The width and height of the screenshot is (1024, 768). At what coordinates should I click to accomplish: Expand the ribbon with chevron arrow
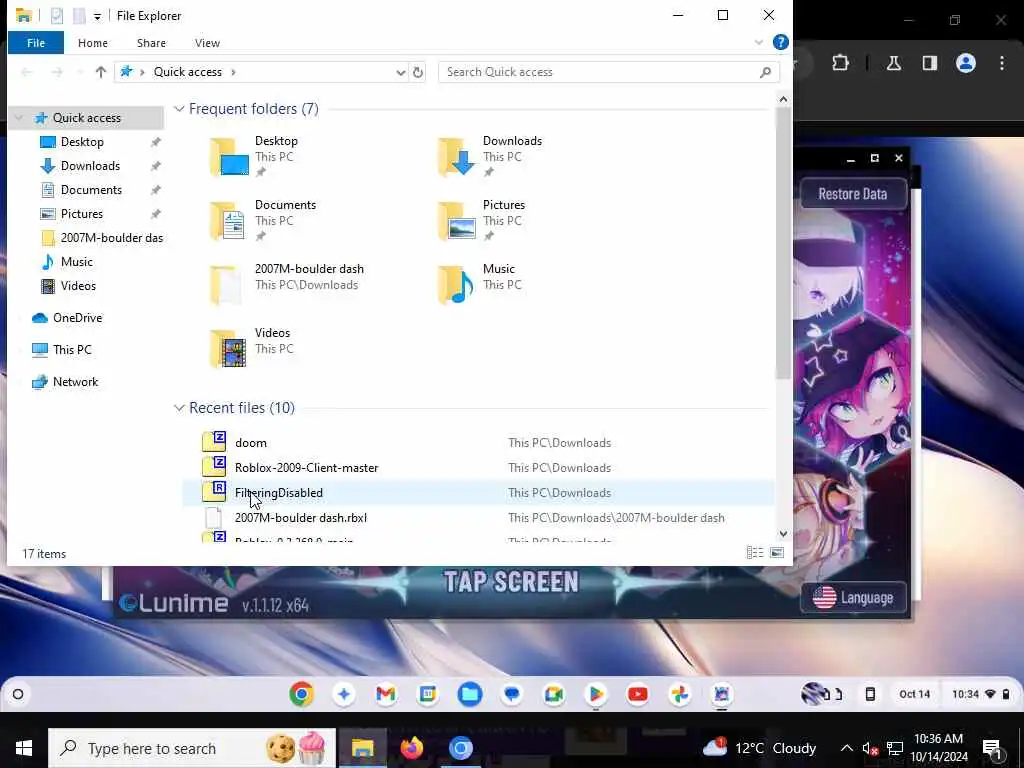click(x=758, y=42)
